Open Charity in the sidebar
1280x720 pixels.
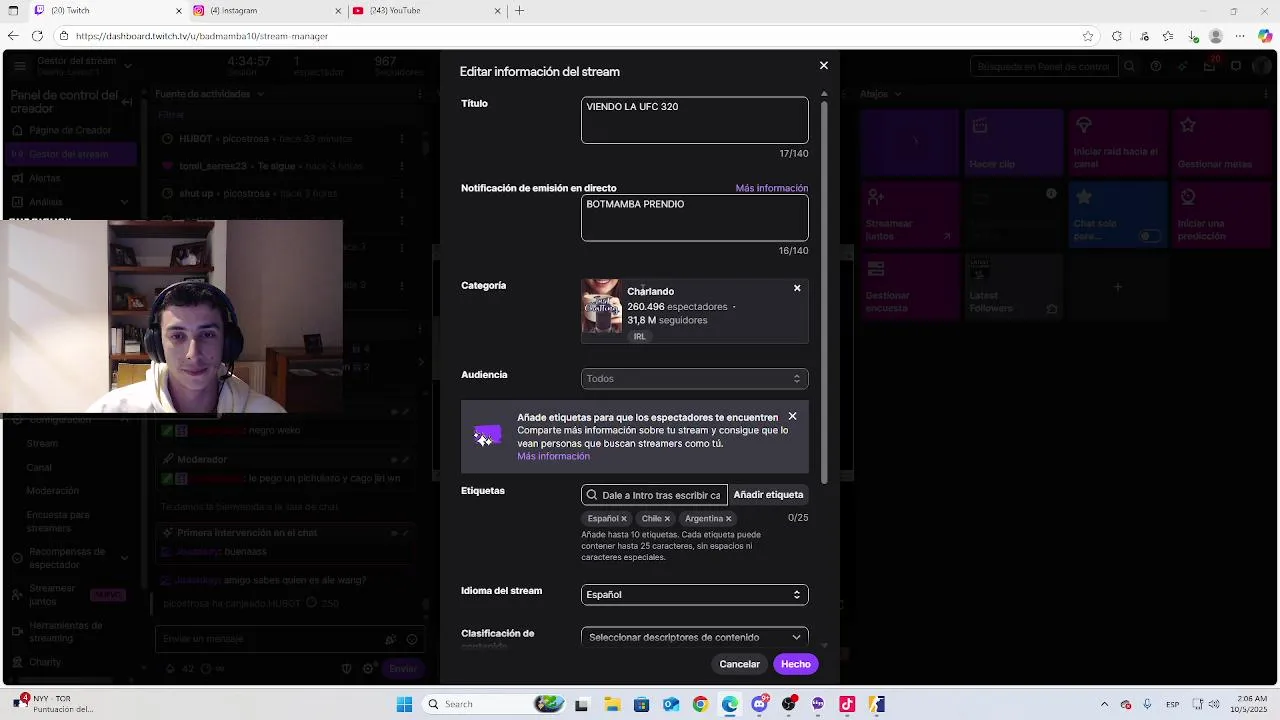click(45, 662)
